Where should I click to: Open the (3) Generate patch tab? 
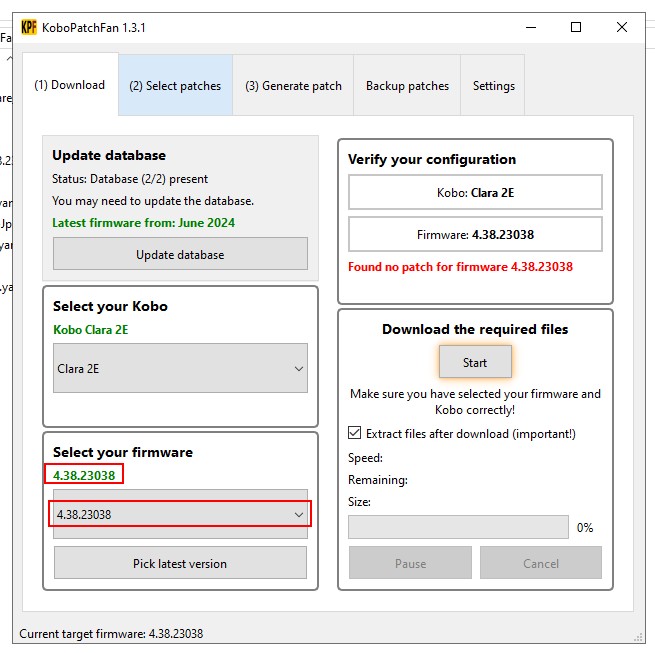[293, 86]
